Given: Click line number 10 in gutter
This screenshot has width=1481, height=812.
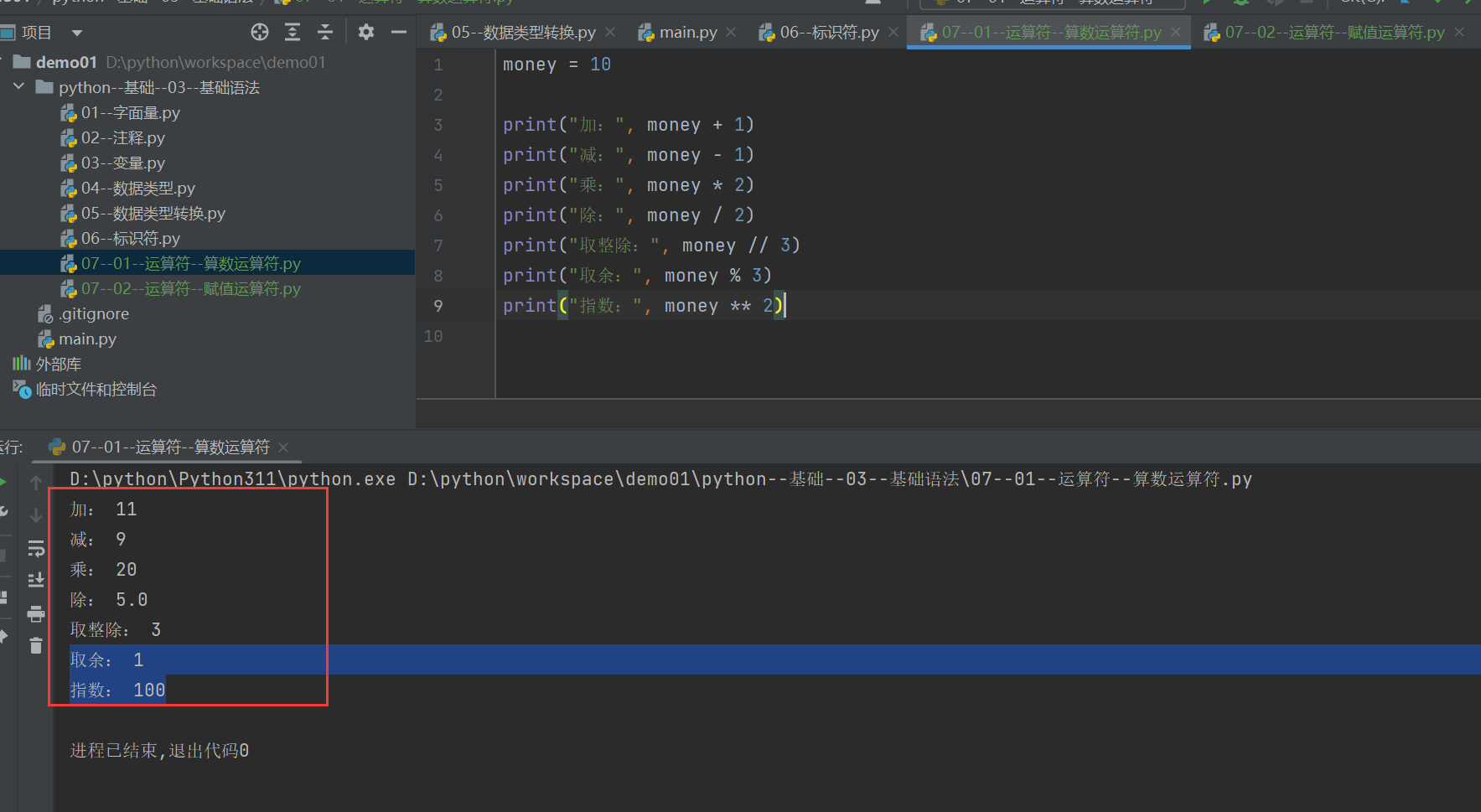Looking at the screenshot, I should [433, 336].
